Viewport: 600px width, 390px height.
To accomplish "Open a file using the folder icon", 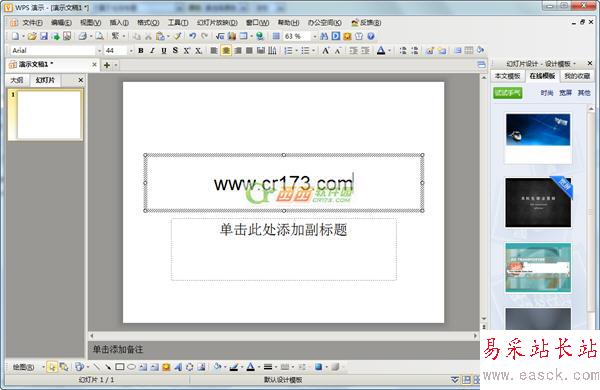I will (32, 36).
